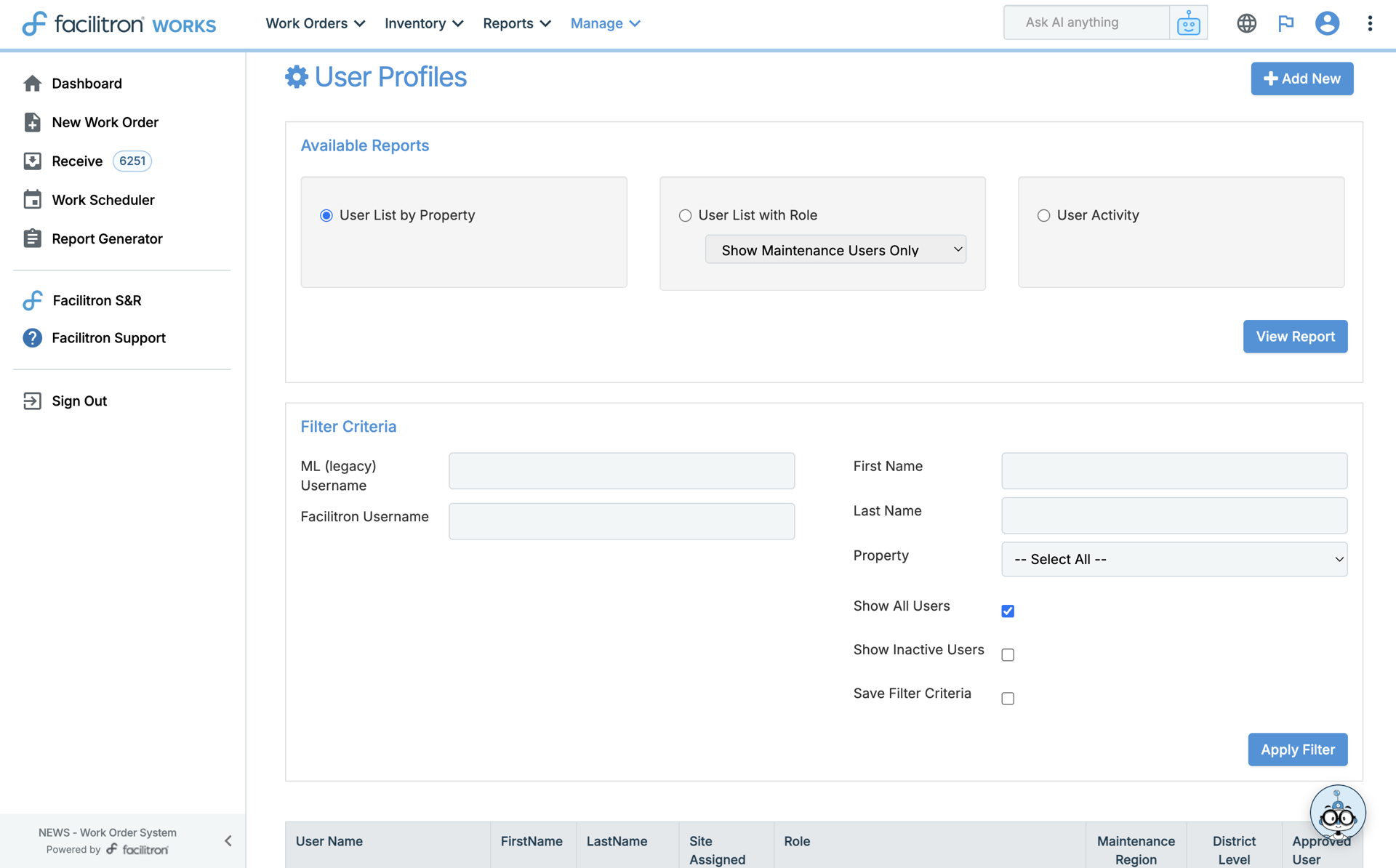The width and height of the screenshot is (1396, 868).
Task: Uncheck the Show All Users checkbox
Action: (1008, 611)
